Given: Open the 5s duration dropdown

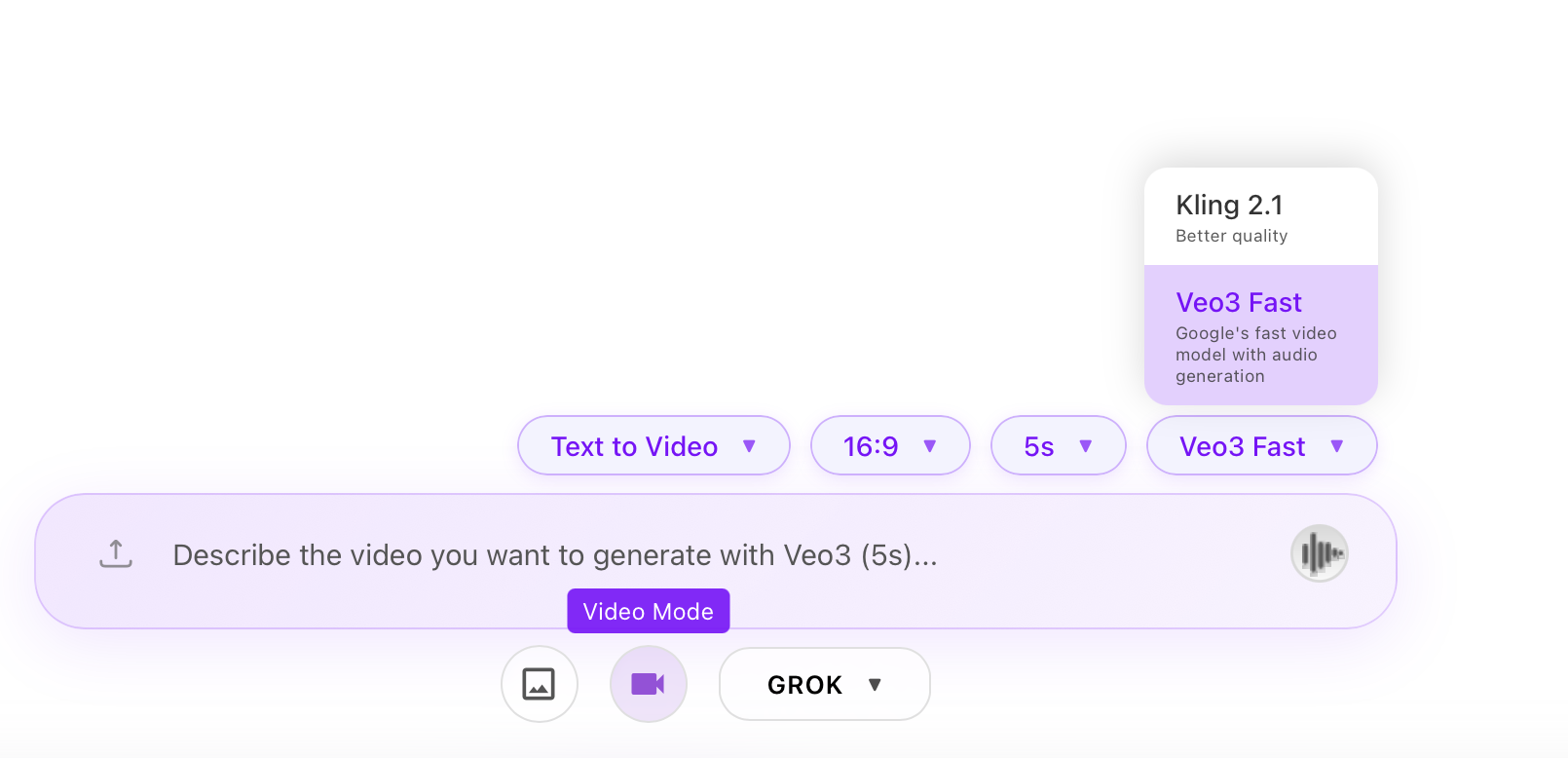Looking at the screenshot, I should click(1039, 446).
